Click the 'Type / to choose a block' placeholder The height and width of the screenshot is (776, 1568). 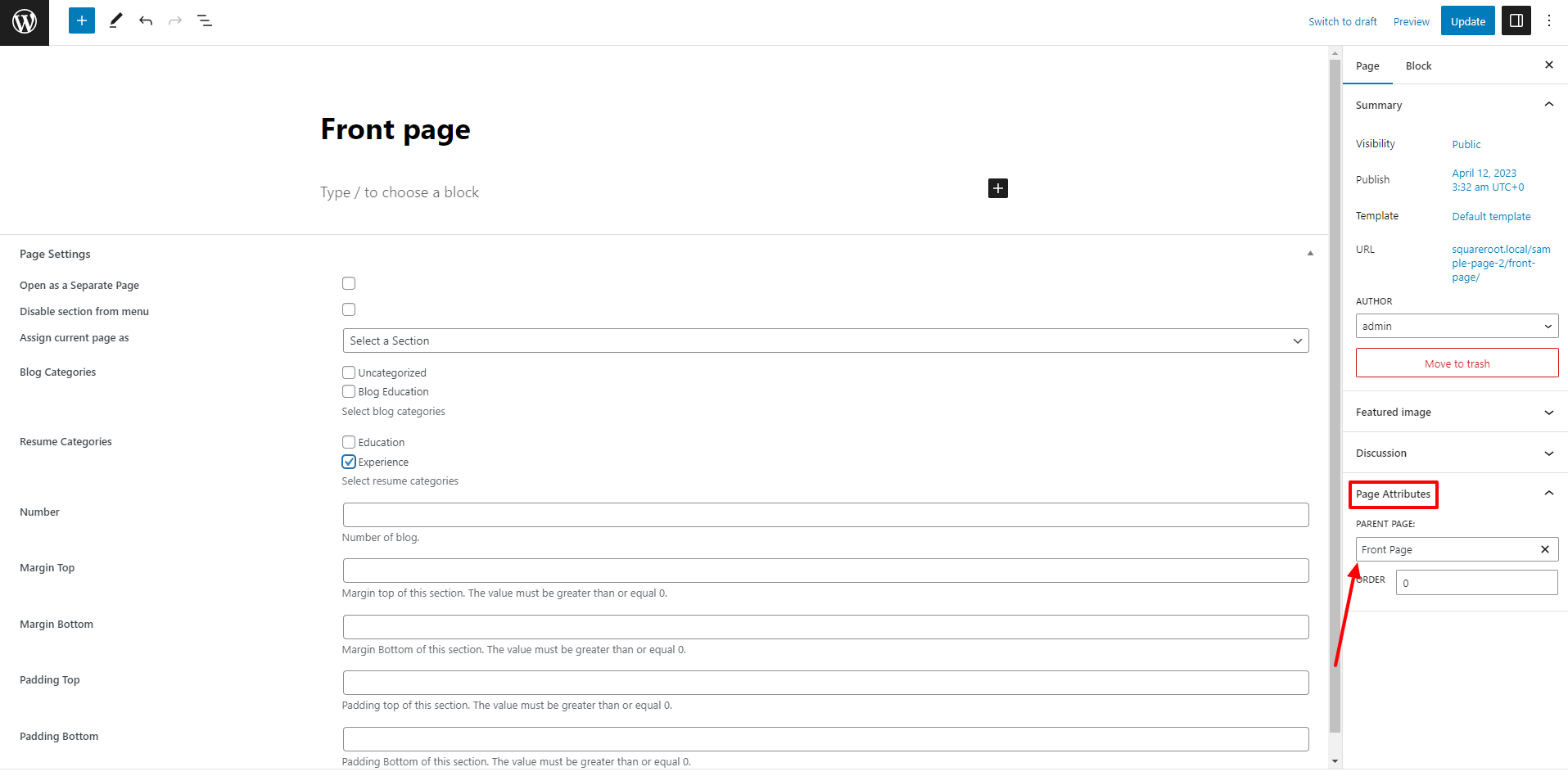400,192
